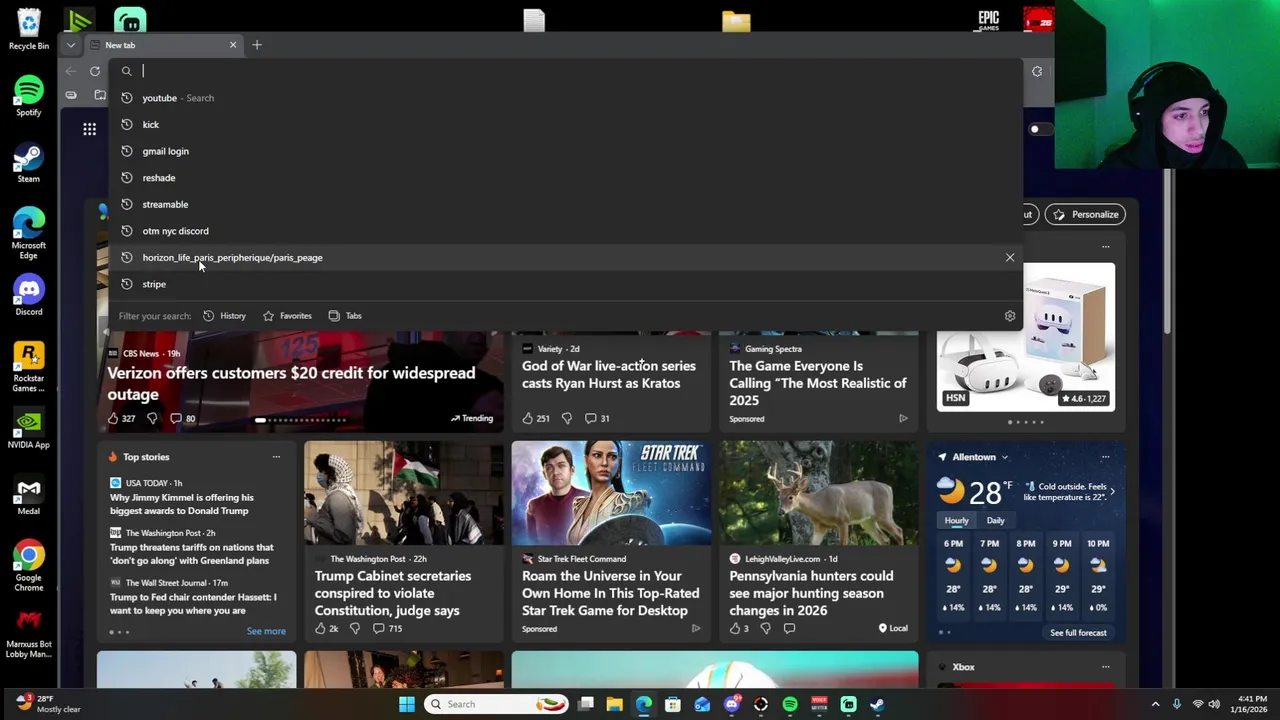Open Spotify from the taskbar

pos(790,704)
